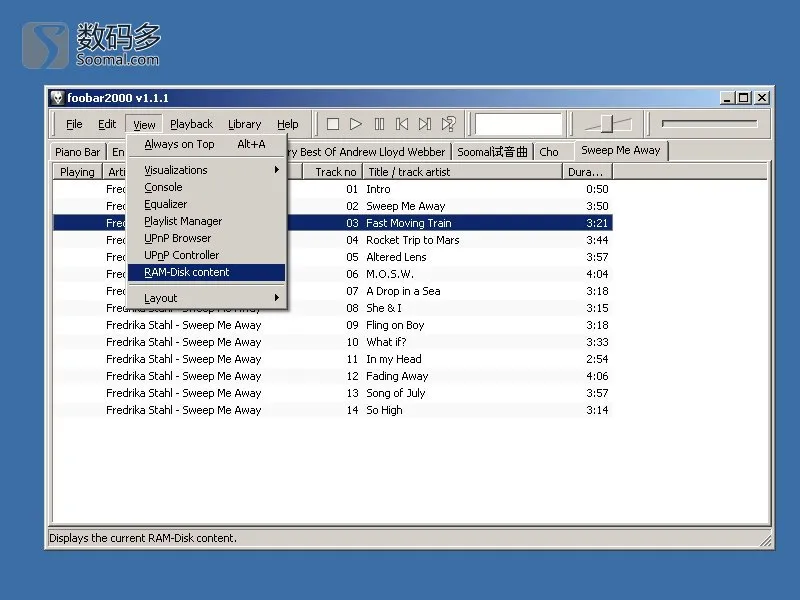The width and height of the screenshot is (800, 600).
Task: Pause playback using the Pause icon
Action: 379,124
